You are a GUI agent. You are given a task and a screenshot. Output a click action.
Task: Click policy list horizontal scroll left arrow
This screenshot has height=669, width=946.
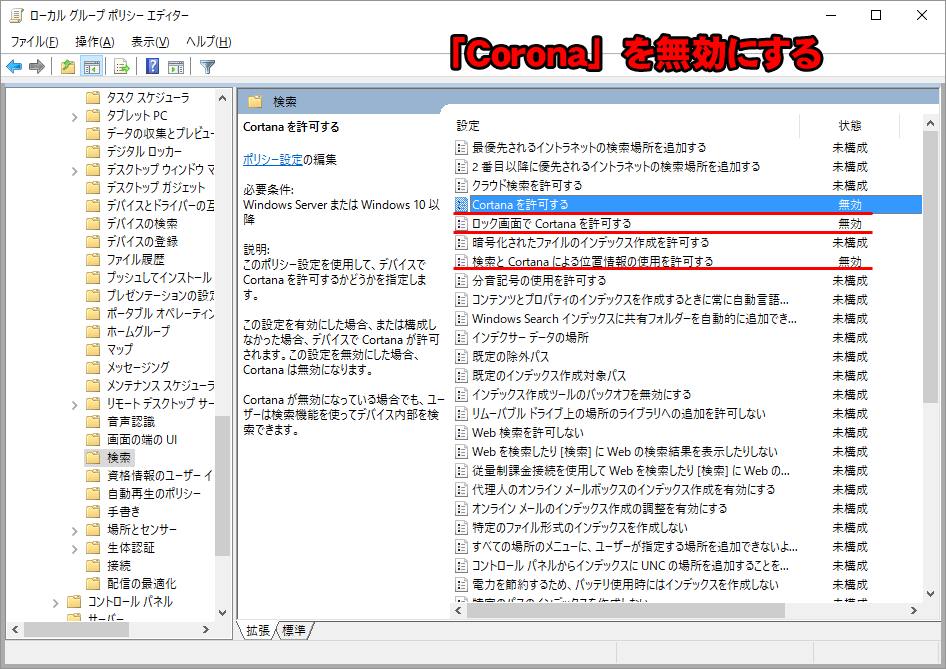pyautogui.click(x=459, y=610)
